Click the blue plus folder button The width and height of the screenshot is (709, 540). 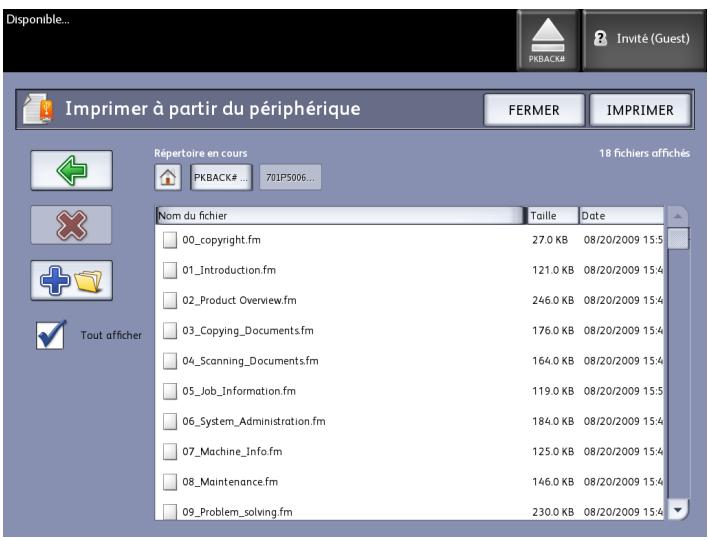pyautogui.click(x=71, y=280)
